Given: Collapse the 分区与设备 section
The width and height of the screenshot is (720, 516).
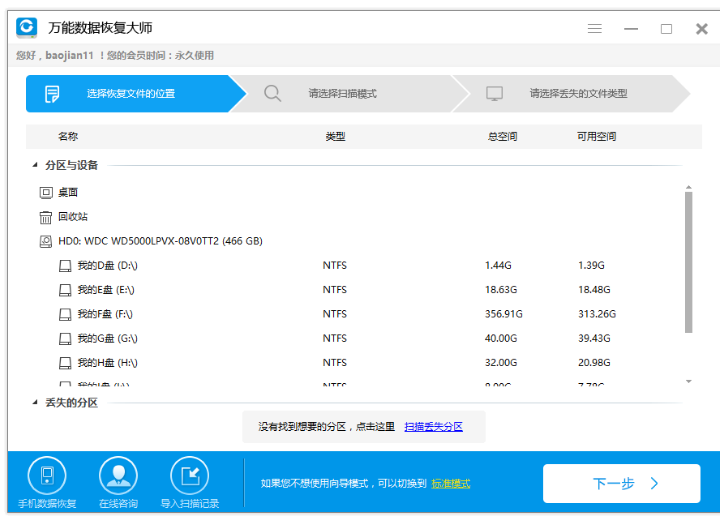Looking at the screenshot, I should tap(36, 165).
